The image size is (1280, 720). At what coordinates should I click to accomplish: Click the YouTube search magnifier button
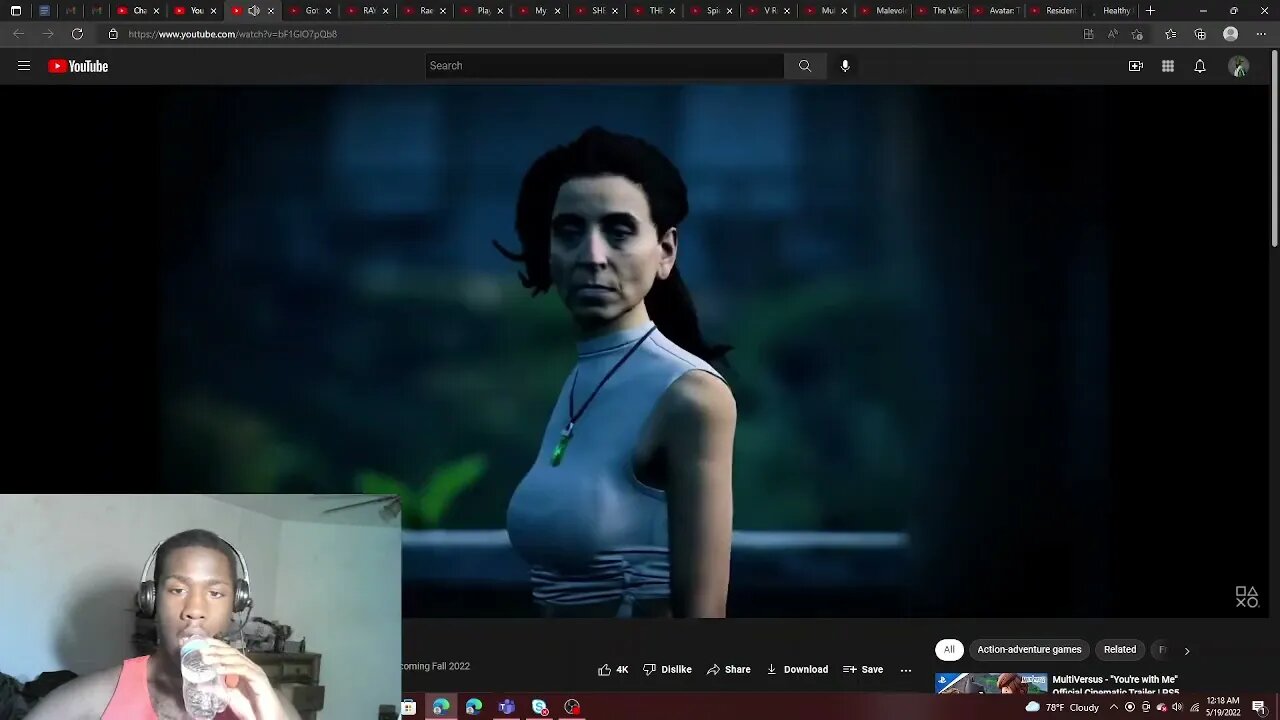(805, 66)
